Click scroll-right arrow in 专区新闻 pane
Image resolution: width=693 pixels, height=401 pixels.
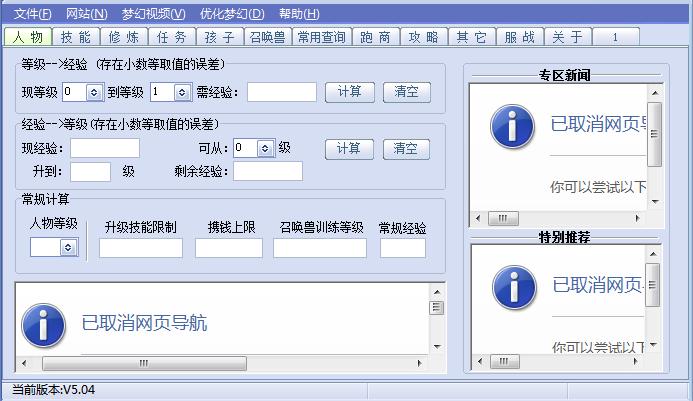click(637, 218)
